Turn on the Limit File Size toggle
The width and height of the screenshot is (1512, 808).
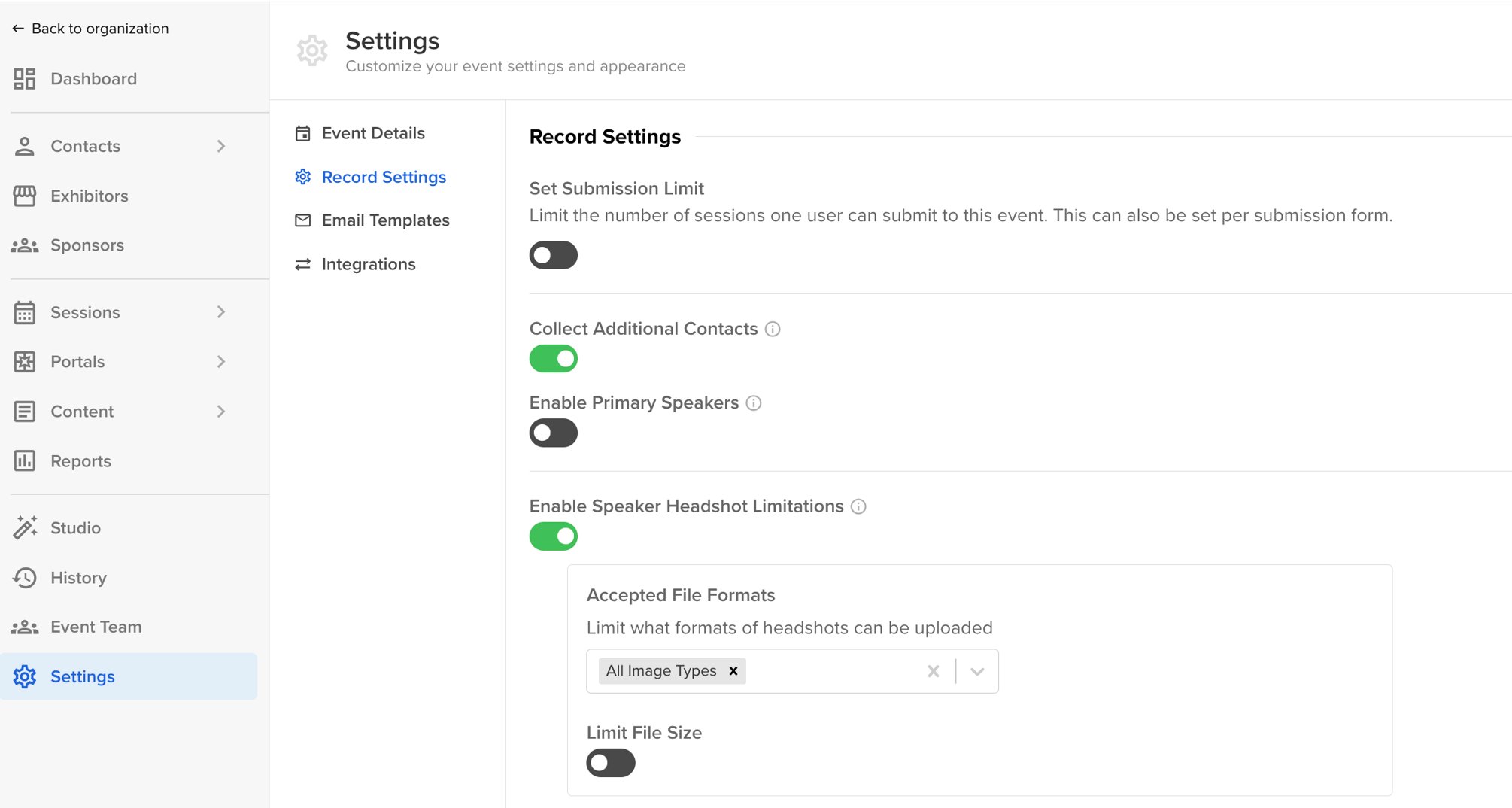tap(610, 763)
